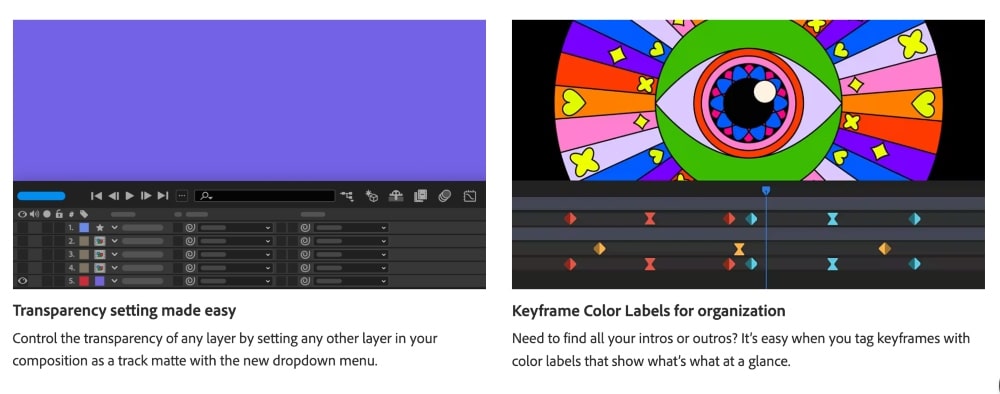Toggle visibility box of layer 4
The width and height of the screenshot is (1000, 394).
23,268
